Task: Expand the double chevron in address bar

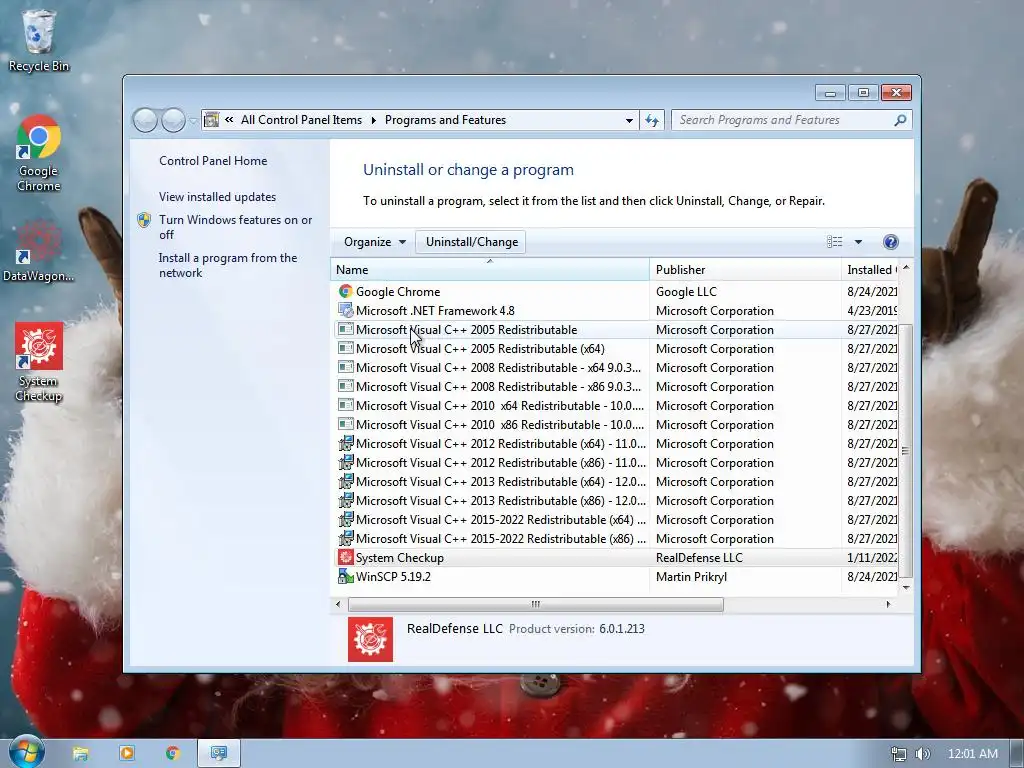Action: pyautogui.click(x=229, y=120)
